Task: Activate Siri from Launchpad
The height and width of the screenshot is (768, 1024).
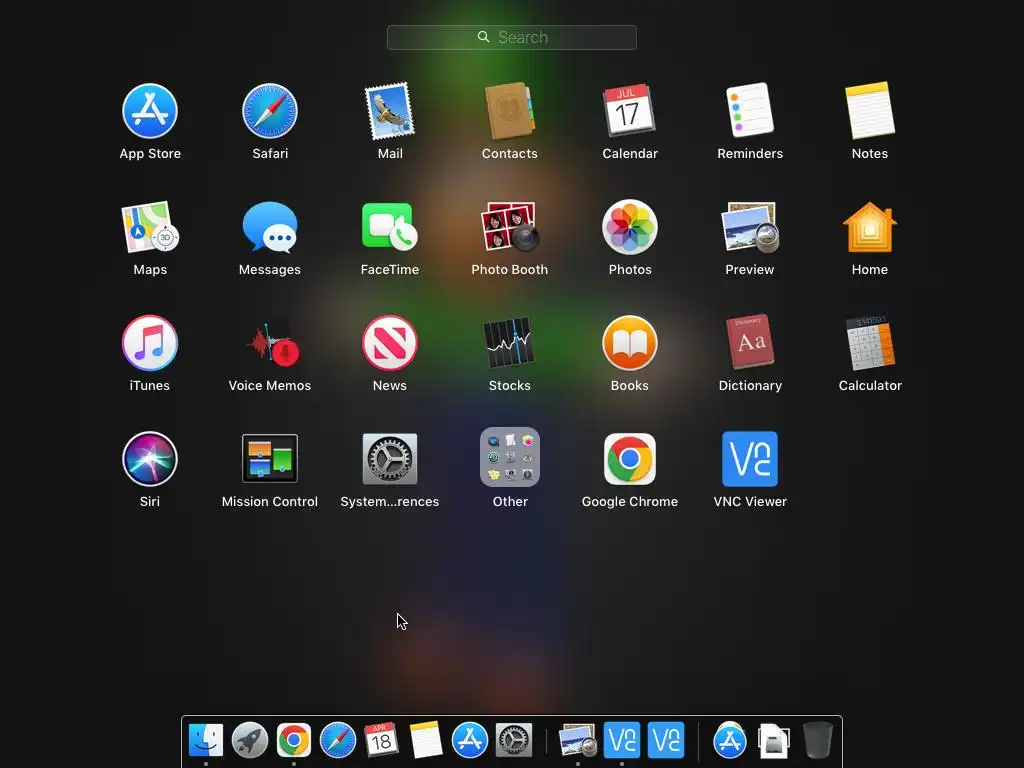Action: (x=150, y=458)
